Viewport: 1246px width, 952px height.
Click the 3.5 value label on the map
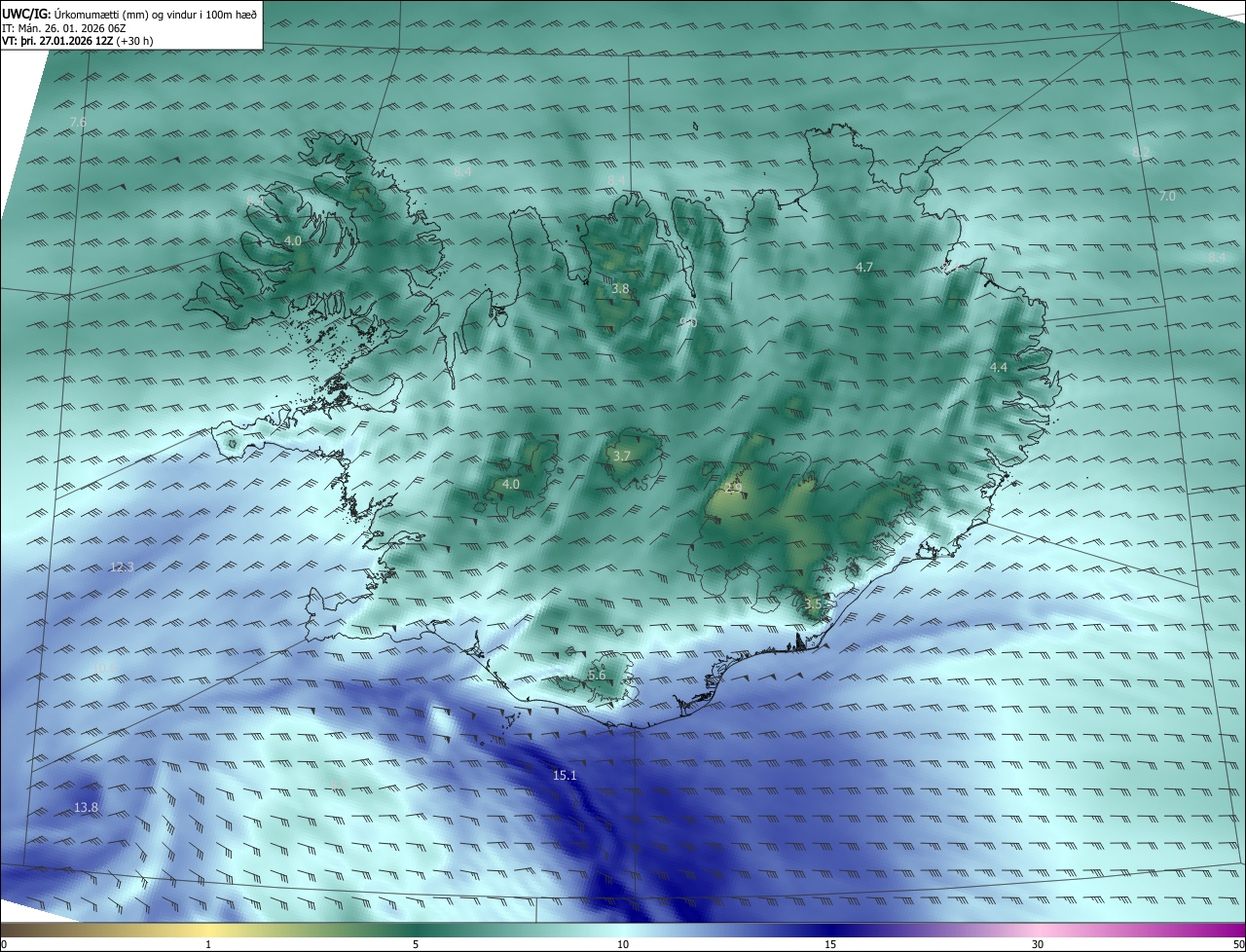pos(813,604)
